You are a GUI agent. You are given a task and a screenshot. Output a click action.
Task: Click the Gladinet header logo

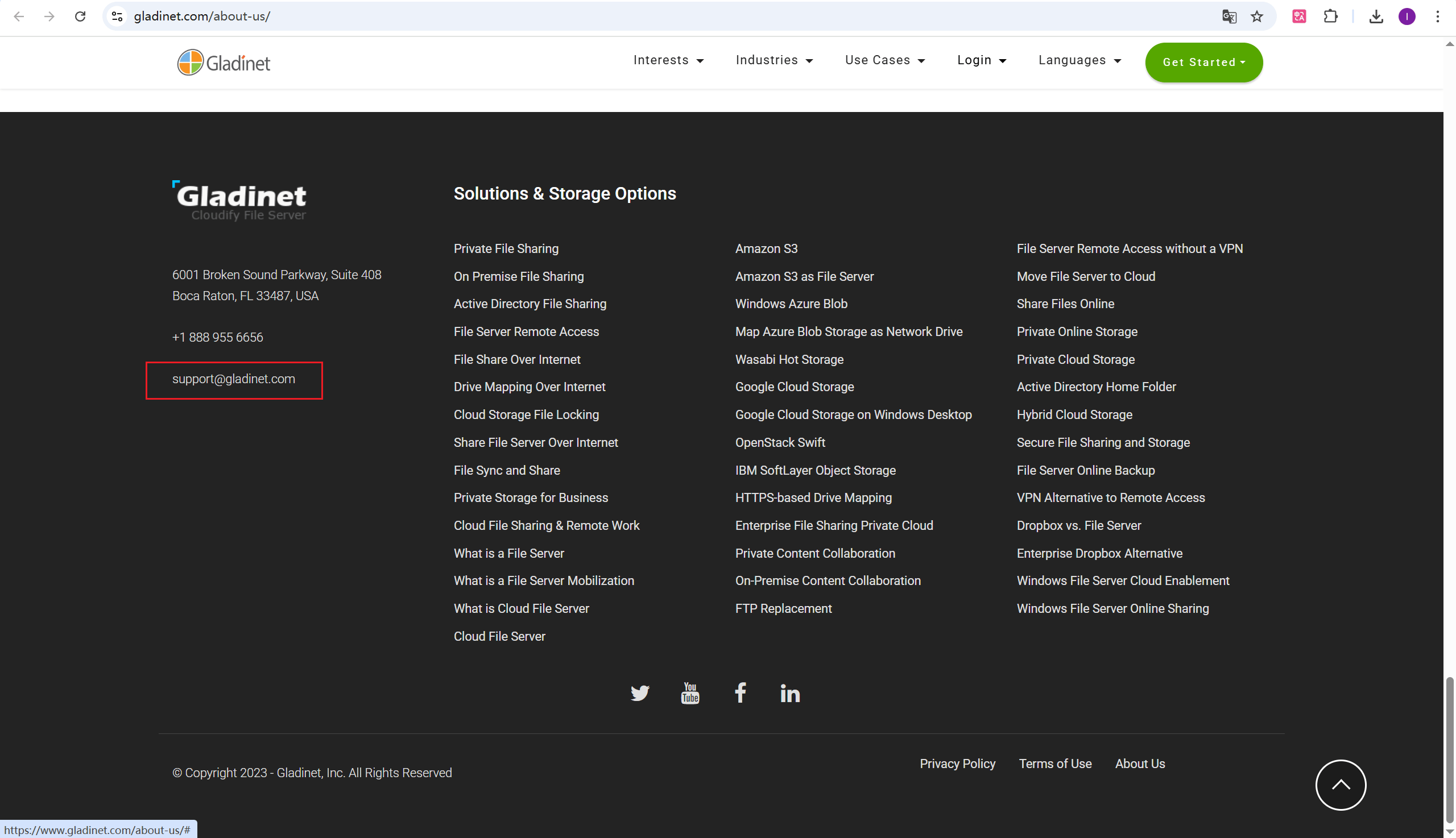click(x=224, y=62)
